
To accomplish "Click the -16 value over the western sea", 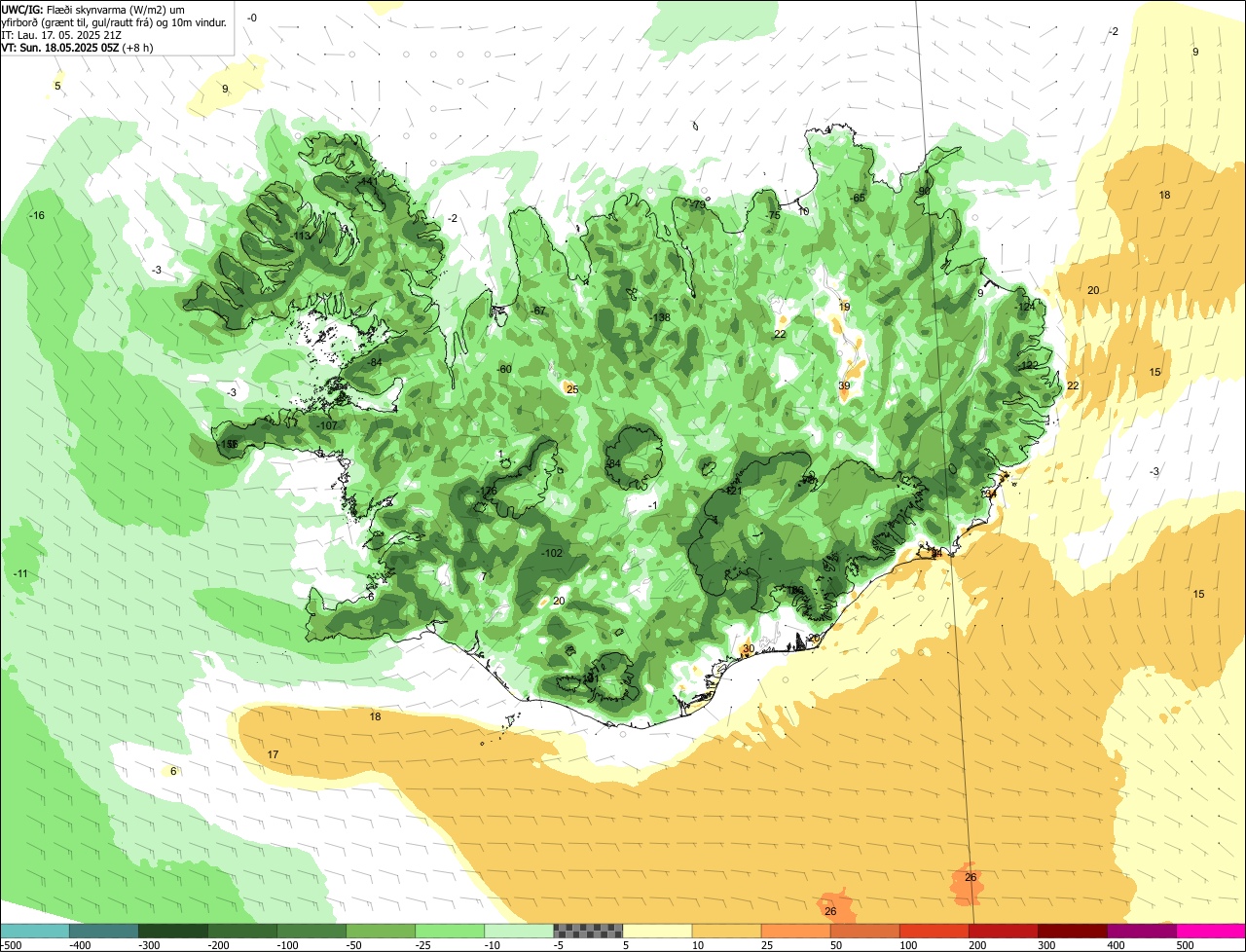I will (x=37, y=215).
